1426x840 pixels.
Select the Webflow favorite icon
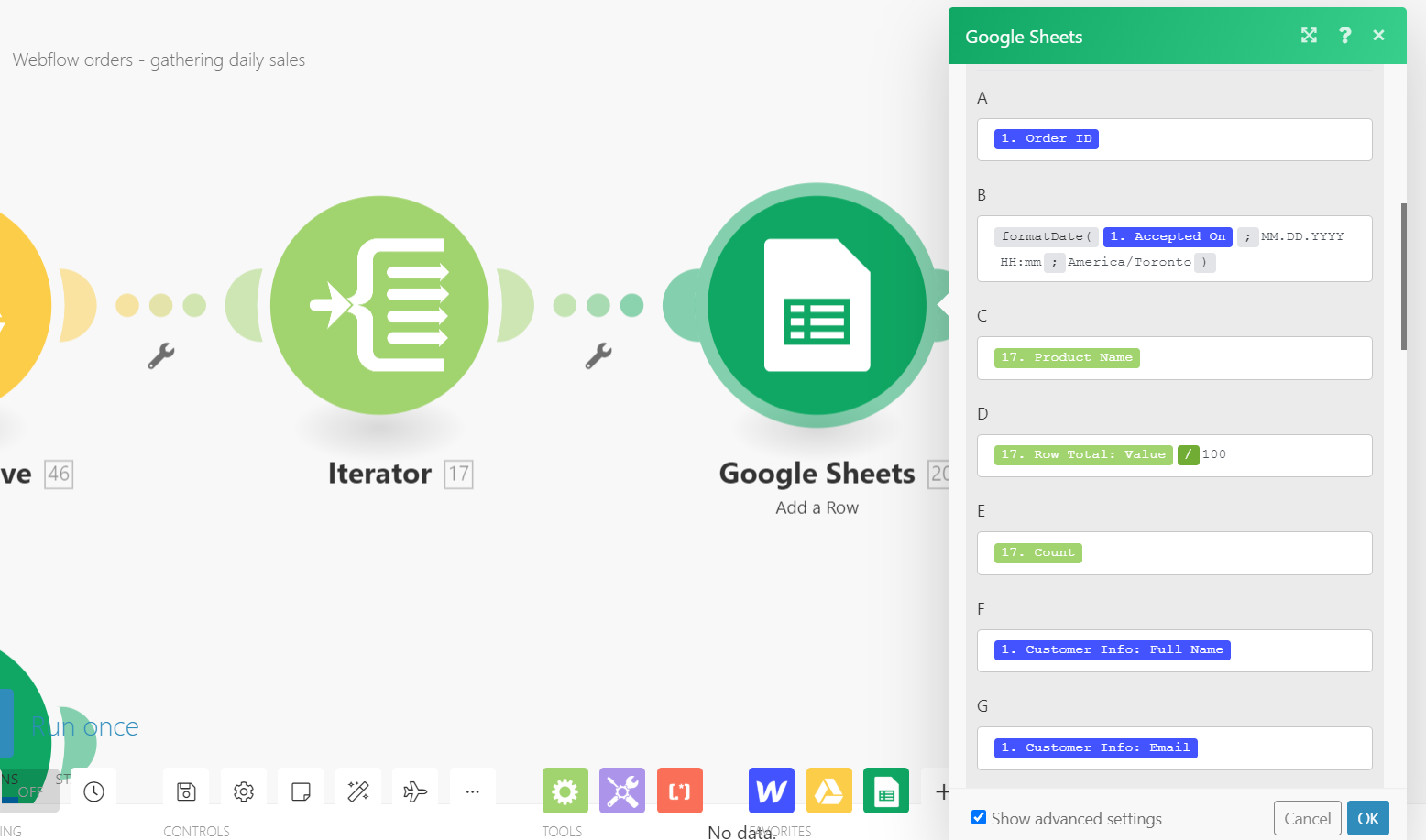pyautogui.click(x=772, y=791)
